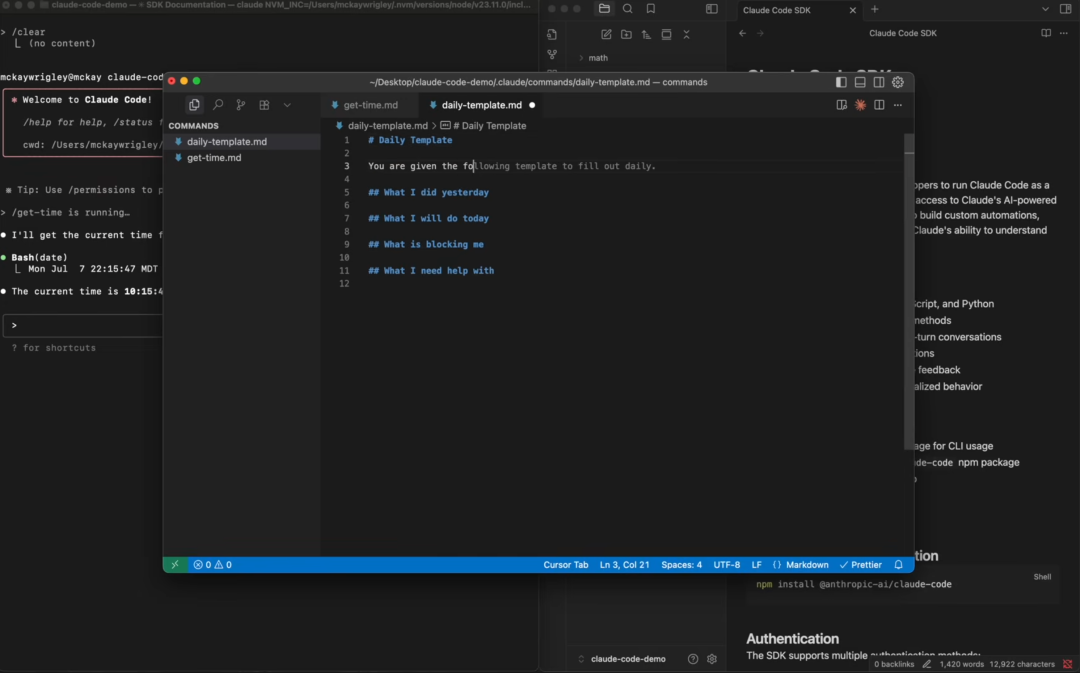Click Cursor Tab in the status bar
This screenshot has height=673, width=1080.
coord(565,564)
